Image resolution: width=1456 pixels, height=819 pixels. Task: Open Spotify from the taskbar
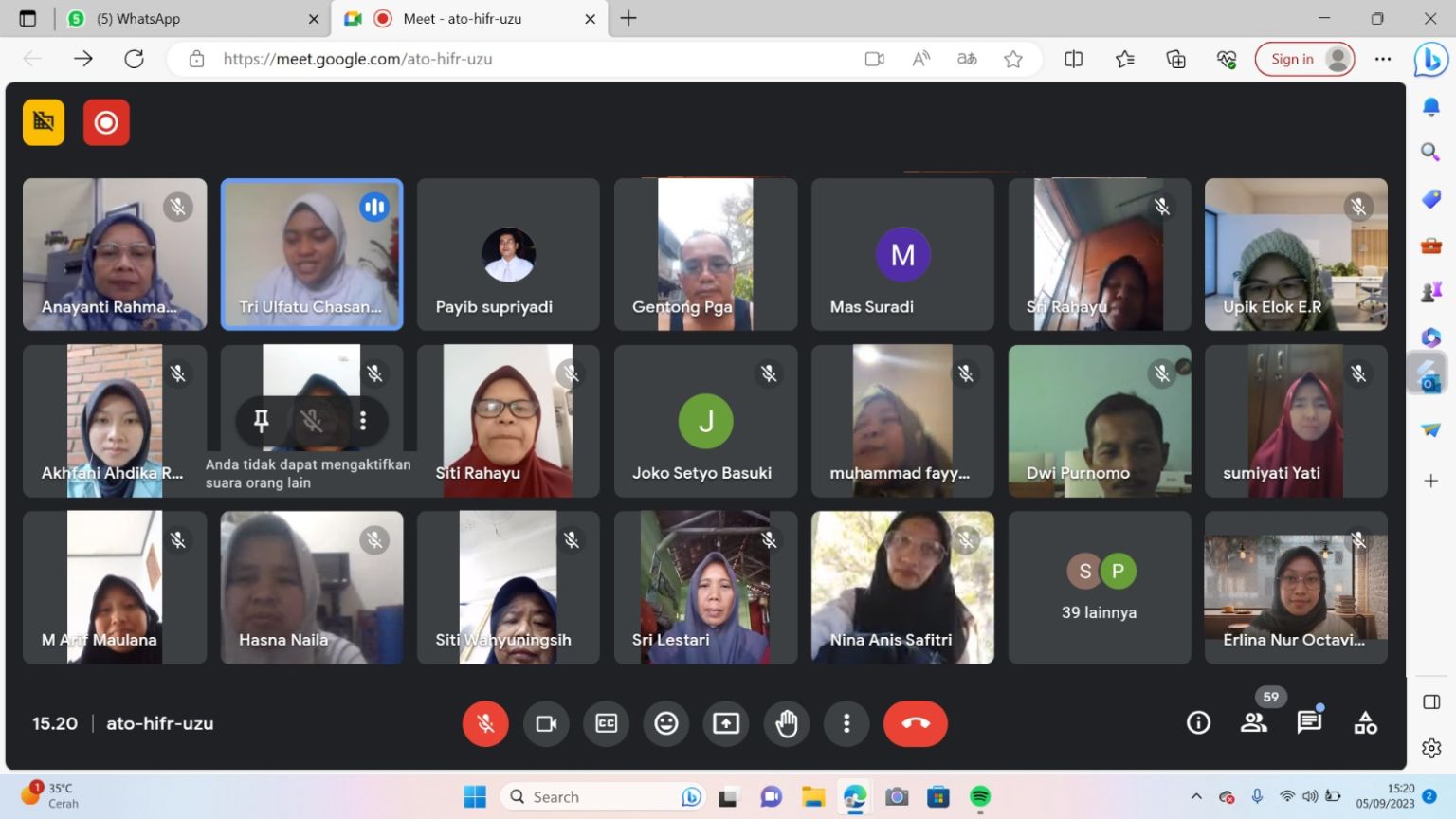(980, 796)
